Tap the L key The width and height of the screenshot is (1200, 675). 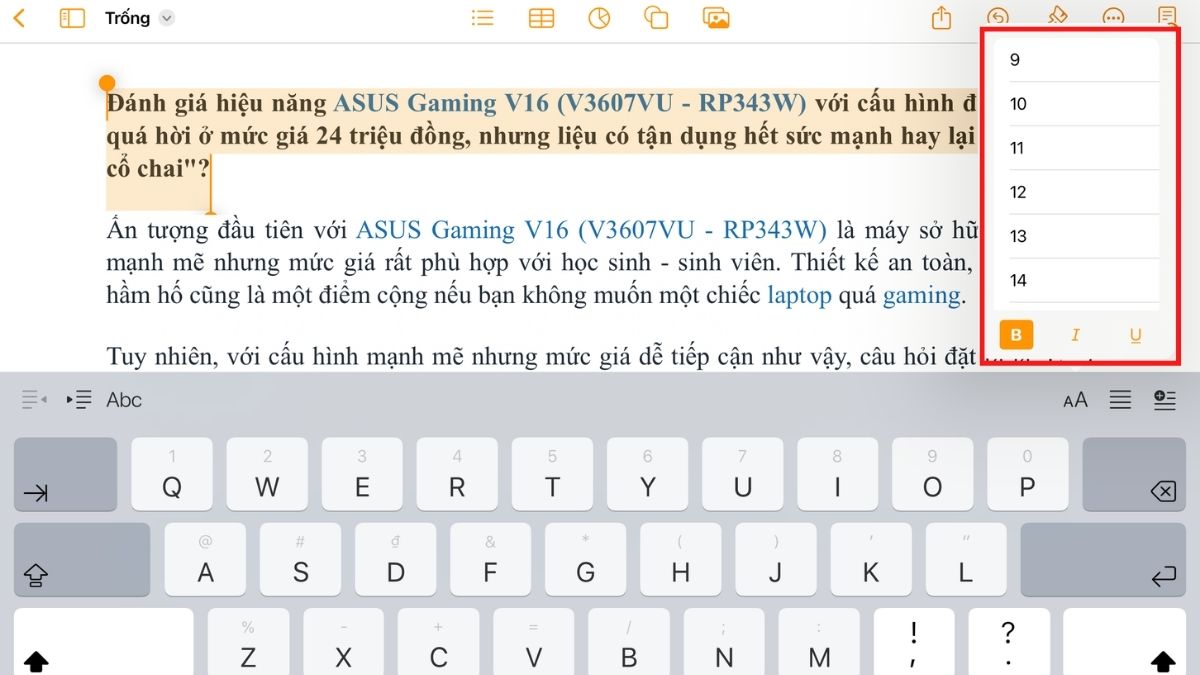pos(965,560)
